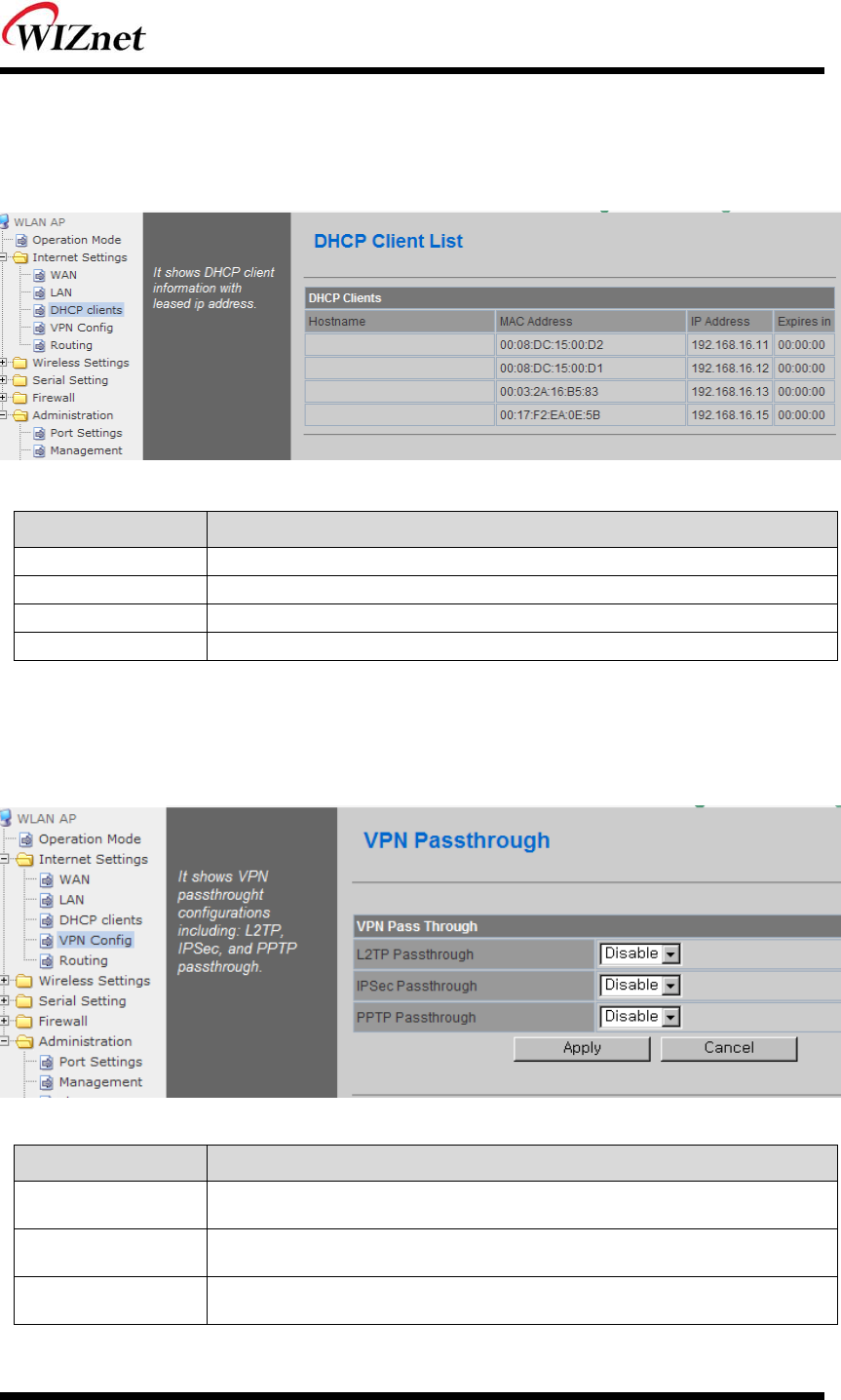Click Firewall folder icon in DHCP Client List screenshot
The height and width of the screenshot is (1400, 841).
[20, 398]
